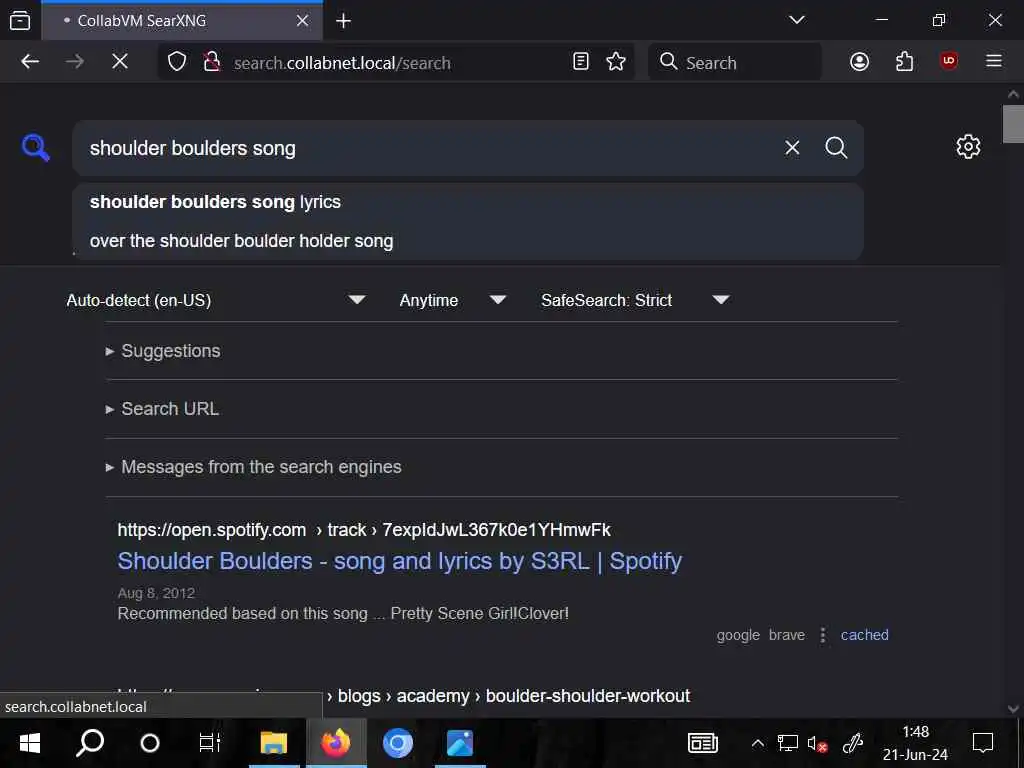Image resolution: width=1024 pixels, height=768 pixels.
Task: Click the page vertical scrollbar thumb
Action: pos(1013,123)
